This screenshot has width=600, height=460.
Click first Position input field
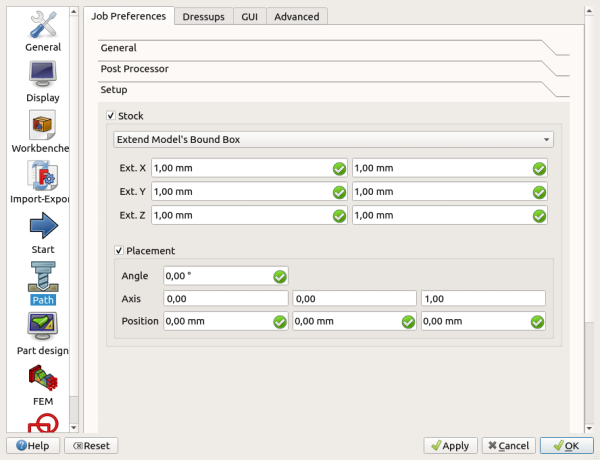pos(226,321)
